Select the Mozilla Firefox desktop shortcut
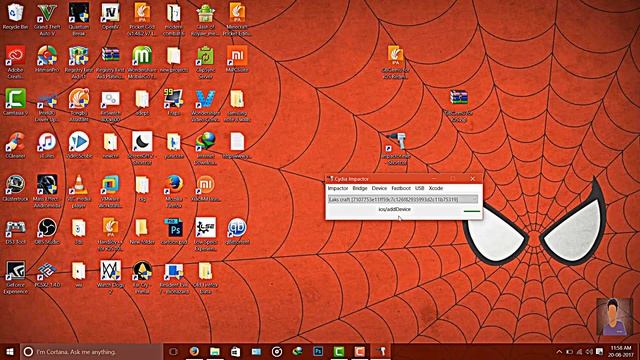 [x=173, y=191]
